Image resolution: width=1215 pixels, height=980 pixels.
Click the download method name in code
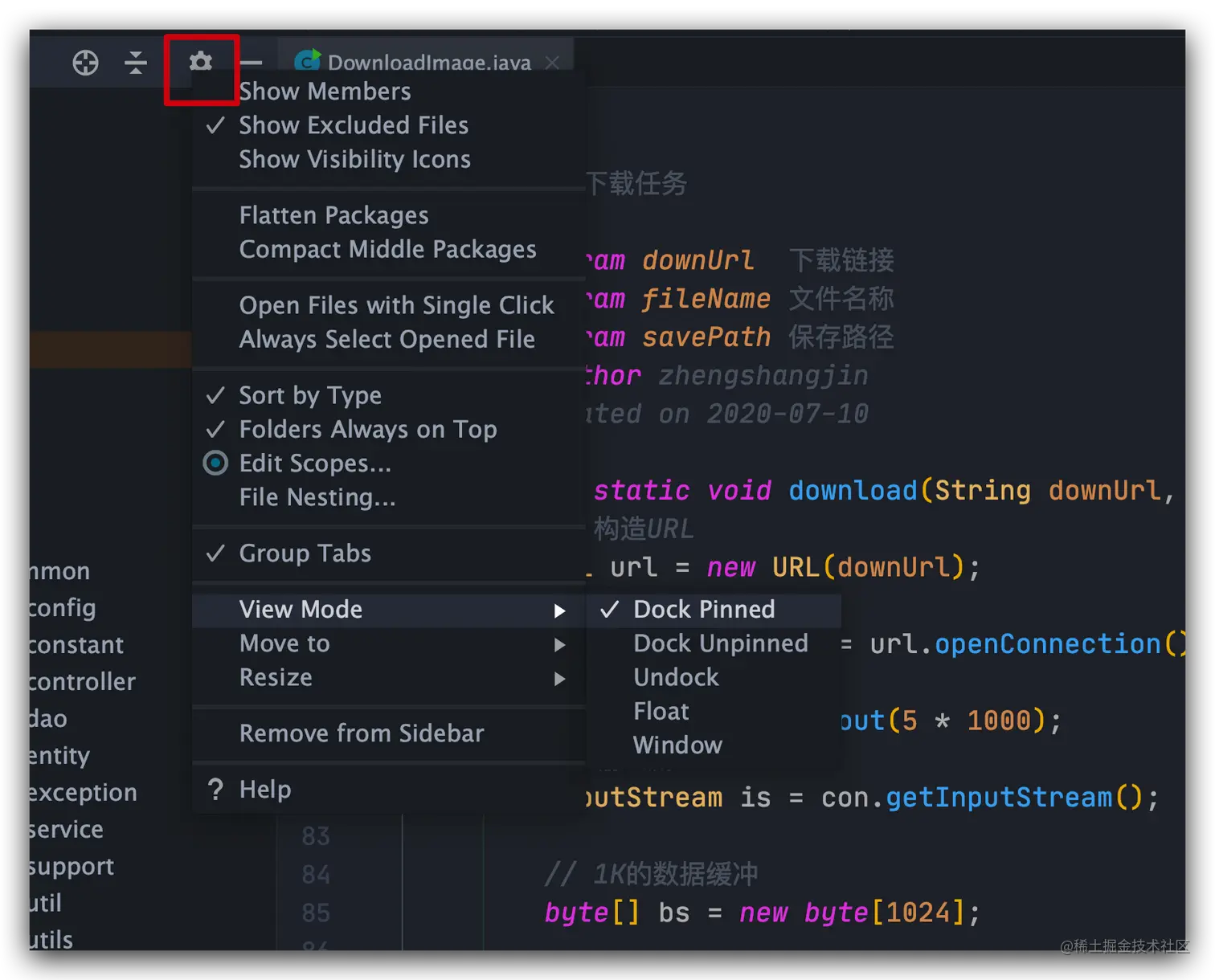(853, 490)
